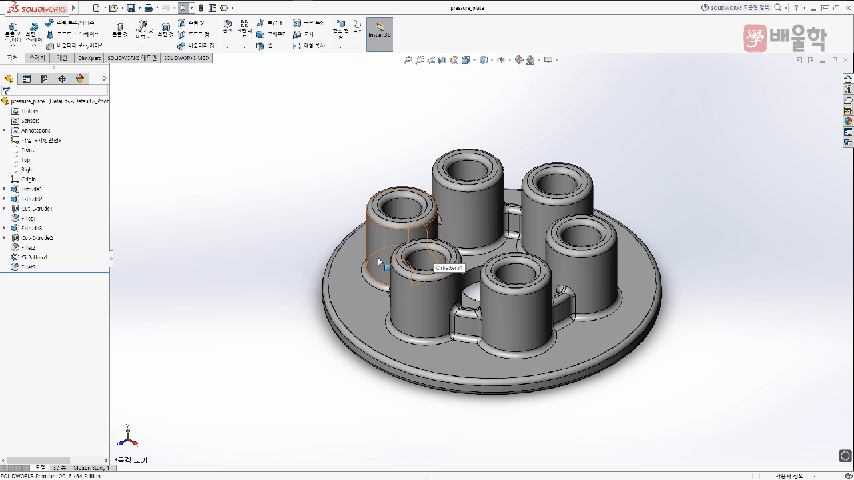
Task: Open the Hole Wizard tool
Action: pos(143,30)
